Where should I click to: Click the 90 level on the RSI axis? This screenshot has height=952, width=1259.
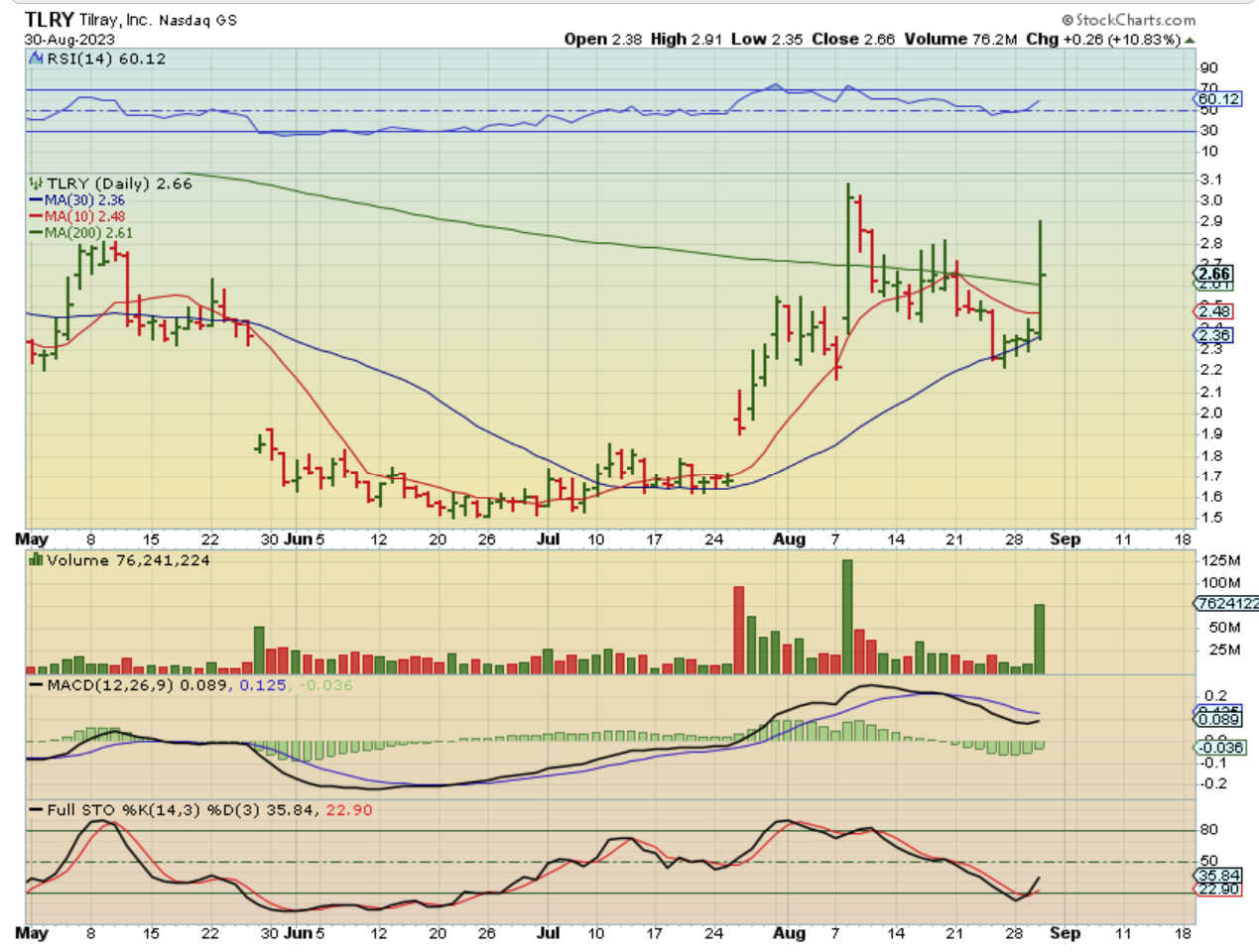[1208, 68]
